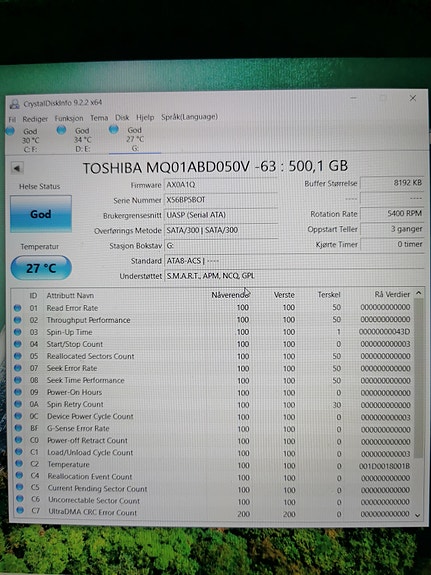Select the "Power-On Hours" attribute name

coord(75,392)
